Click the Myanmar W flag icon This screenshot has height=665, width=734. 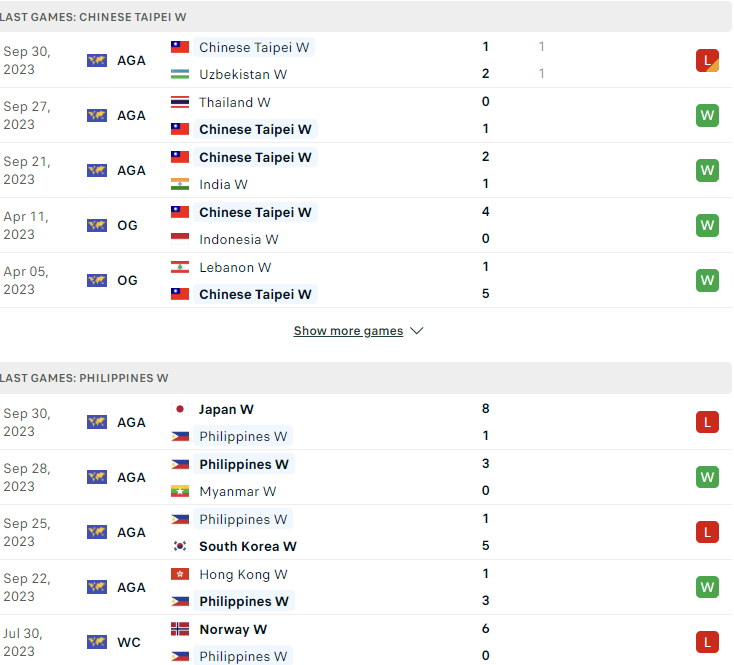pyautogui.click(x=180, y=491)
